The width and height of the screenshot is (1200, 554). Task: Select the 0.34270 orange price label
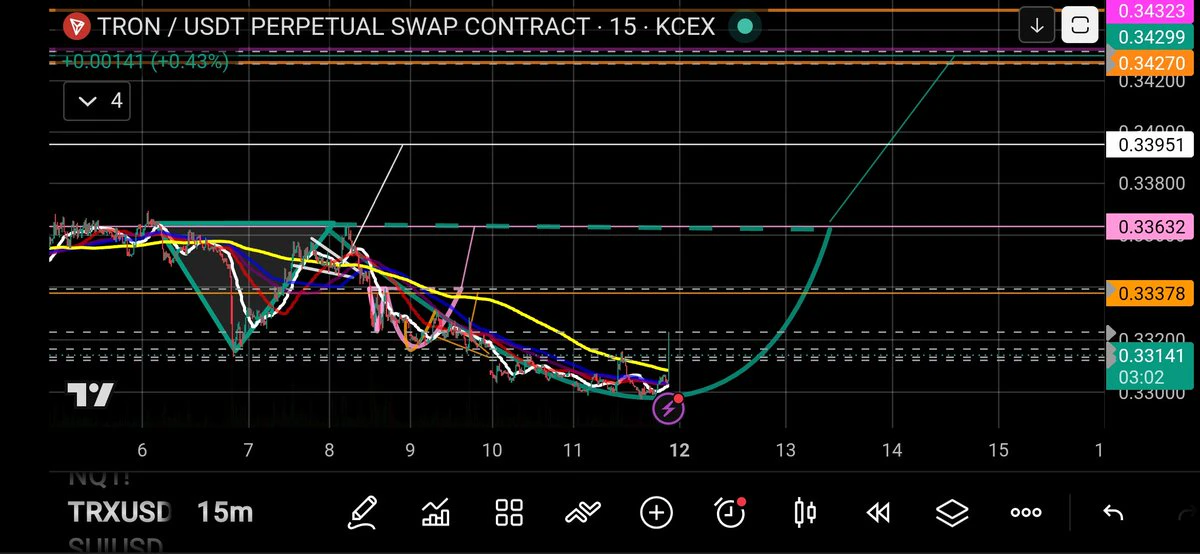pos(1148,63)
